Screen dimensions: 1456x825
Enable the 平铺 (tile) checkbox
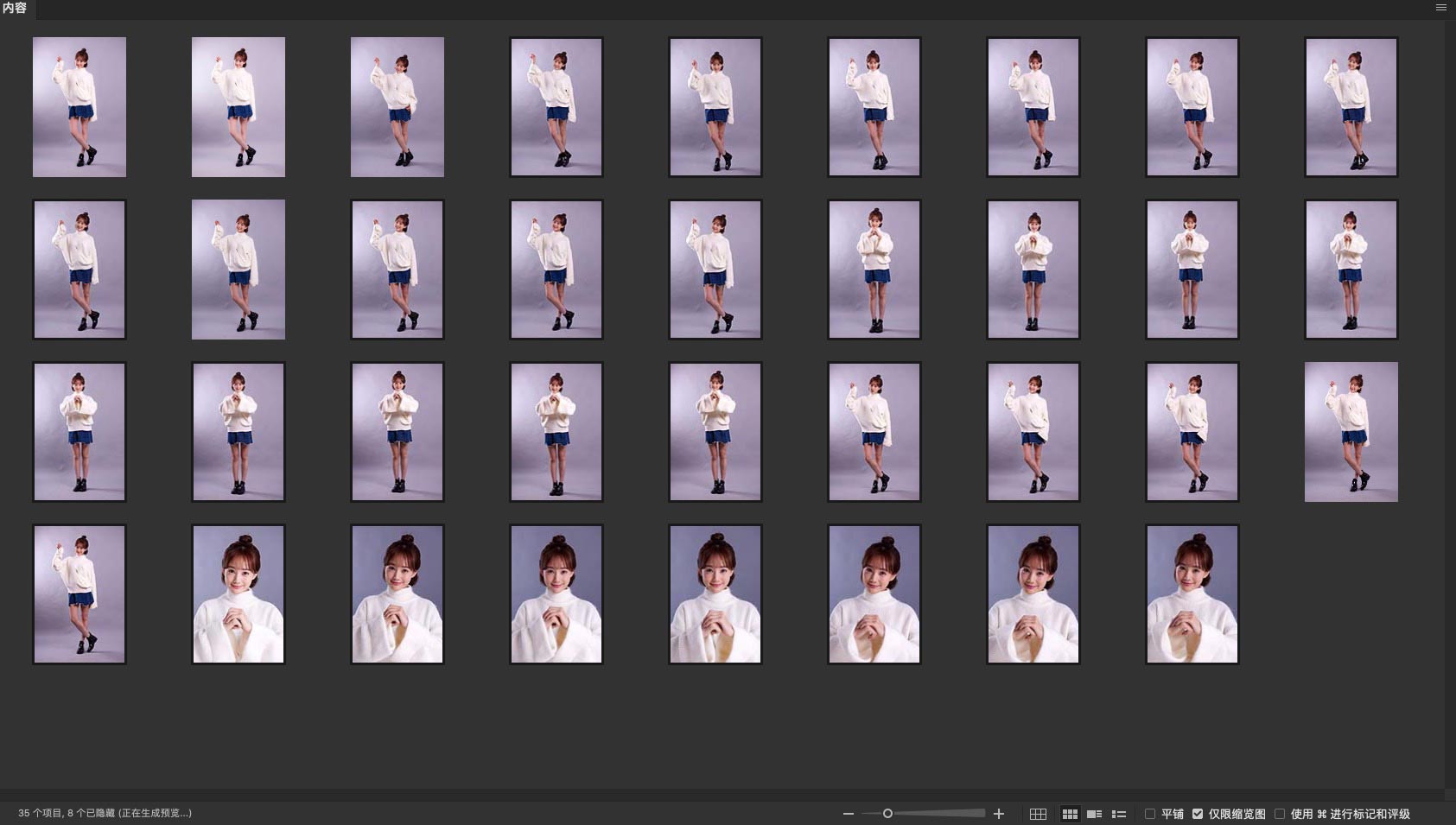tap(1150, 814)
